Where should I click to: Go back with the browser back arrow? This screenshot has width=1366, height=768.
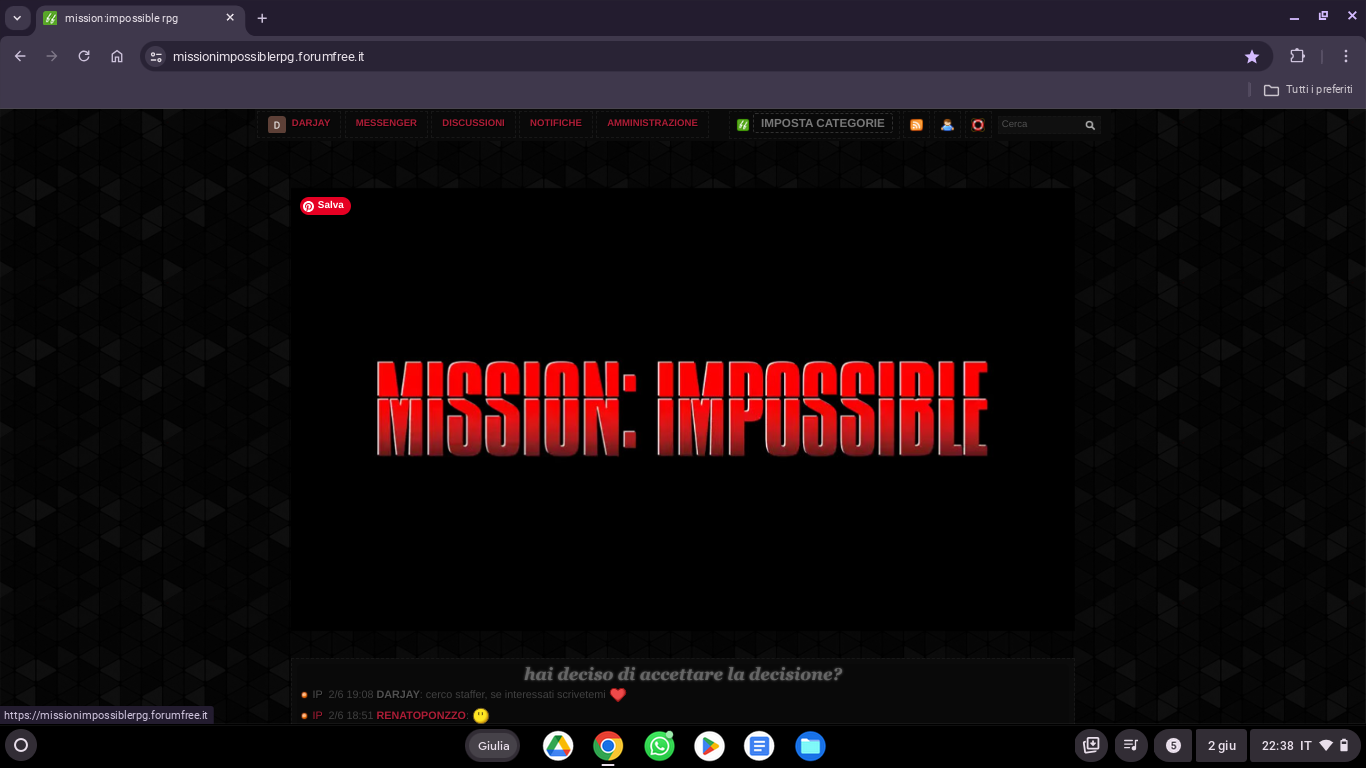20,56
